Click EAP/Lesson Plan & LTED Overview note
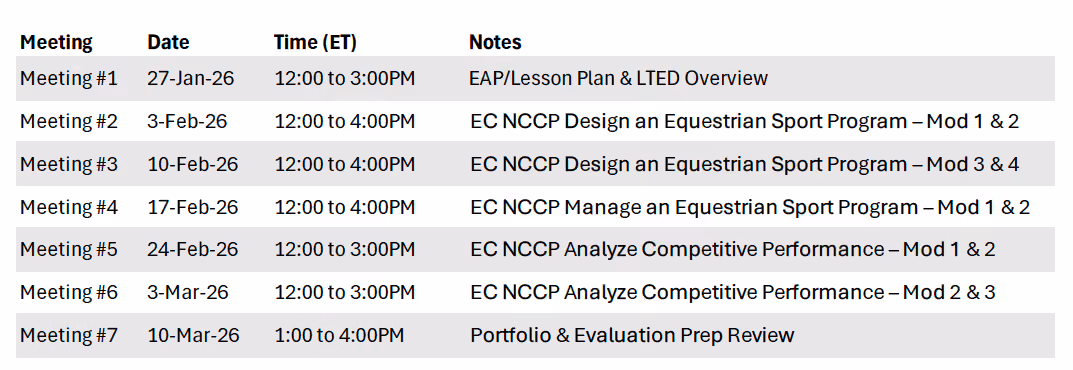The image size is (1073, 370). (619, 79)
